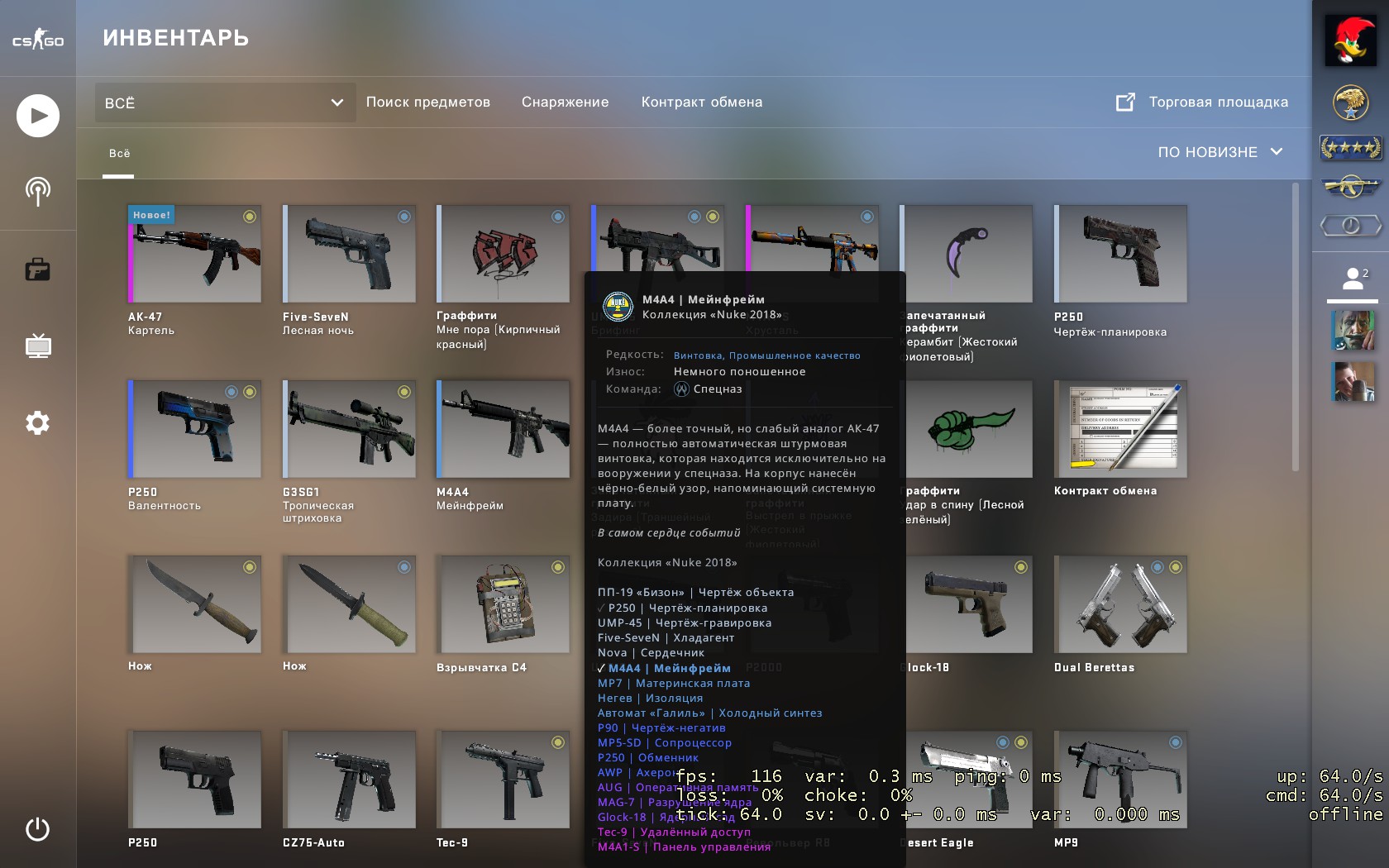This screenshot has width=1389, height=868.
Task: Switch to Контракт обмена tab
Action: click(x=702, y=103)
